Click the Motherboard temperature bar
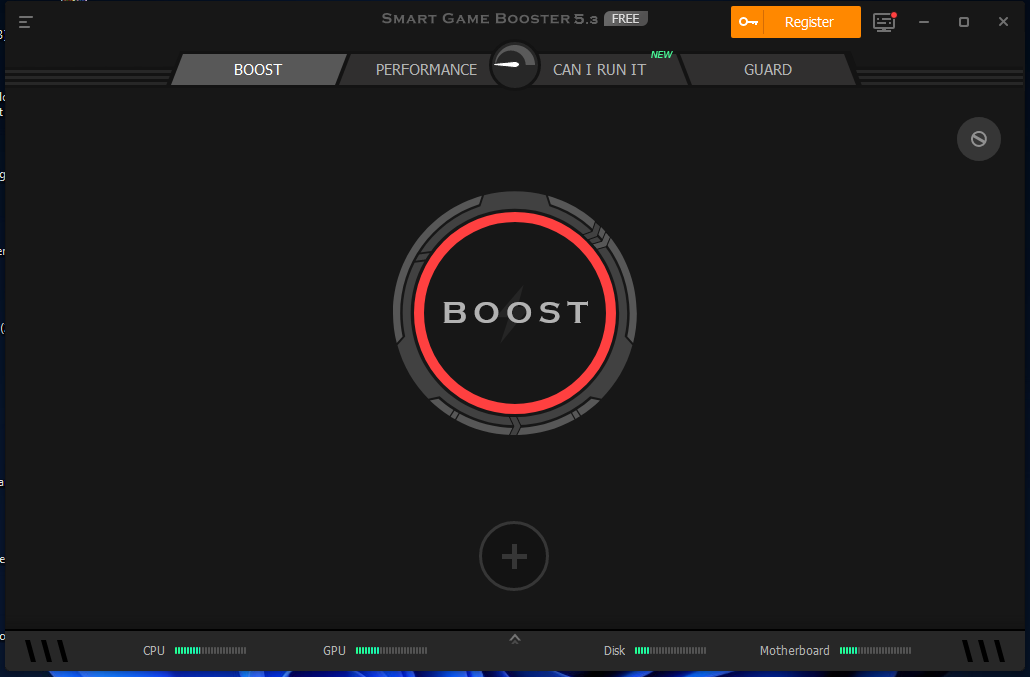Viewport: 1030px width, 677px height. 876,651
